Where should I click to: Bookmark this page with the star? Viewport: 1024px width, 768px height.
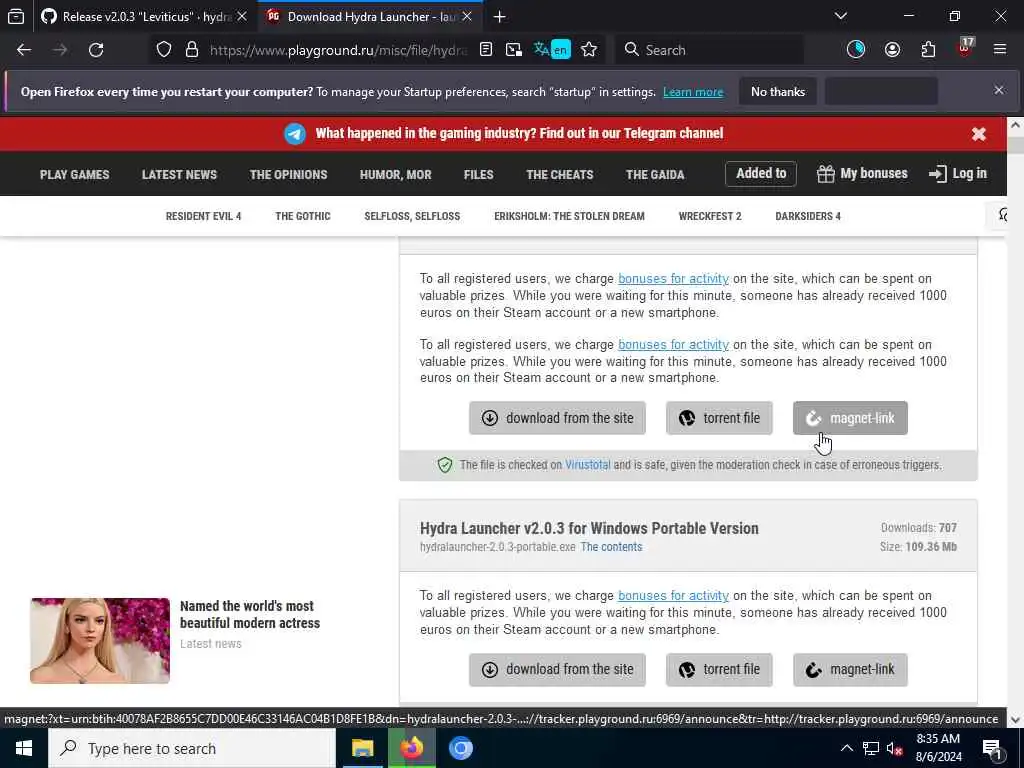(589, 50)
